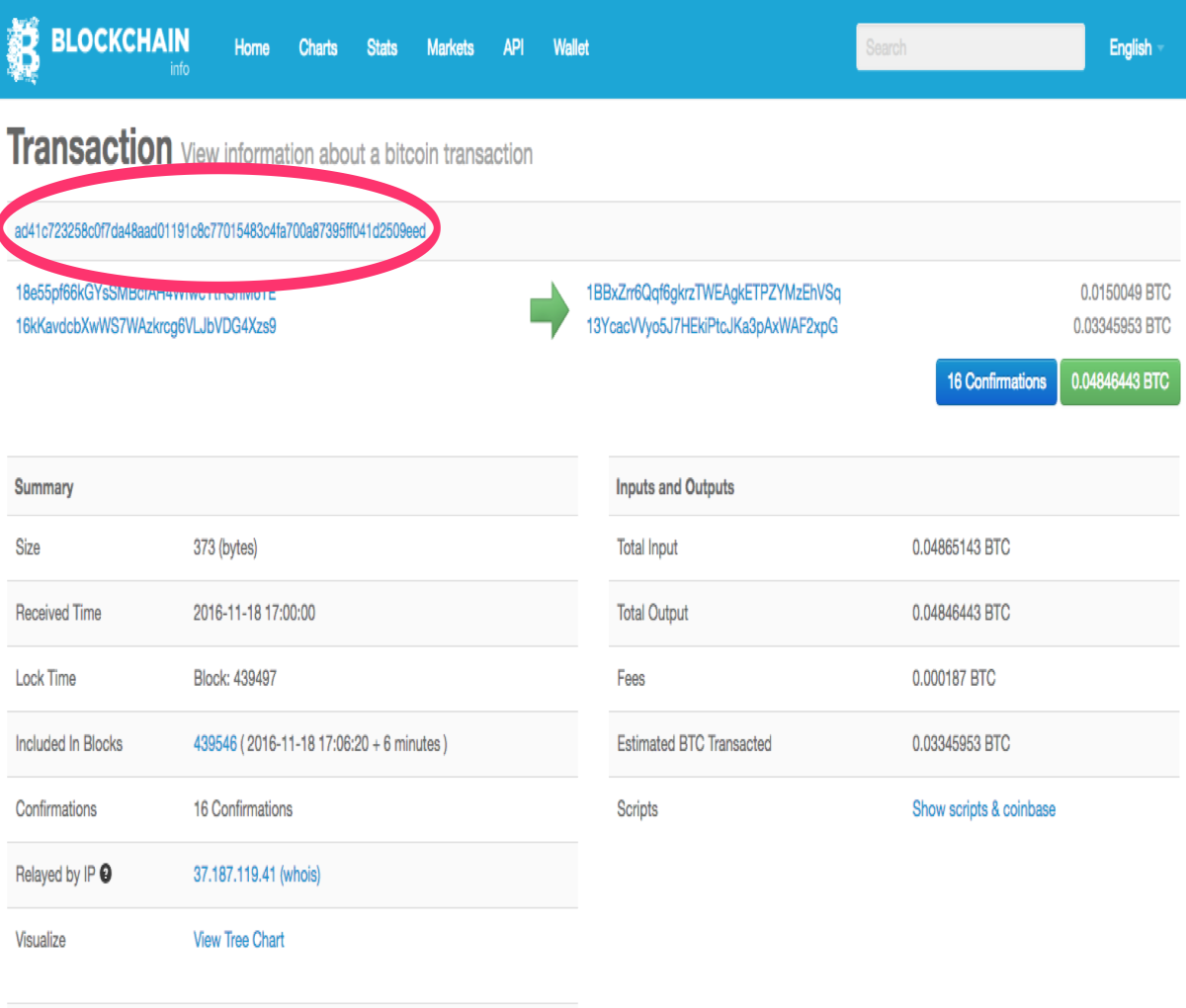Select output amount 0.0150049 BTC

pyautogui.click(x=1125, y=293)
